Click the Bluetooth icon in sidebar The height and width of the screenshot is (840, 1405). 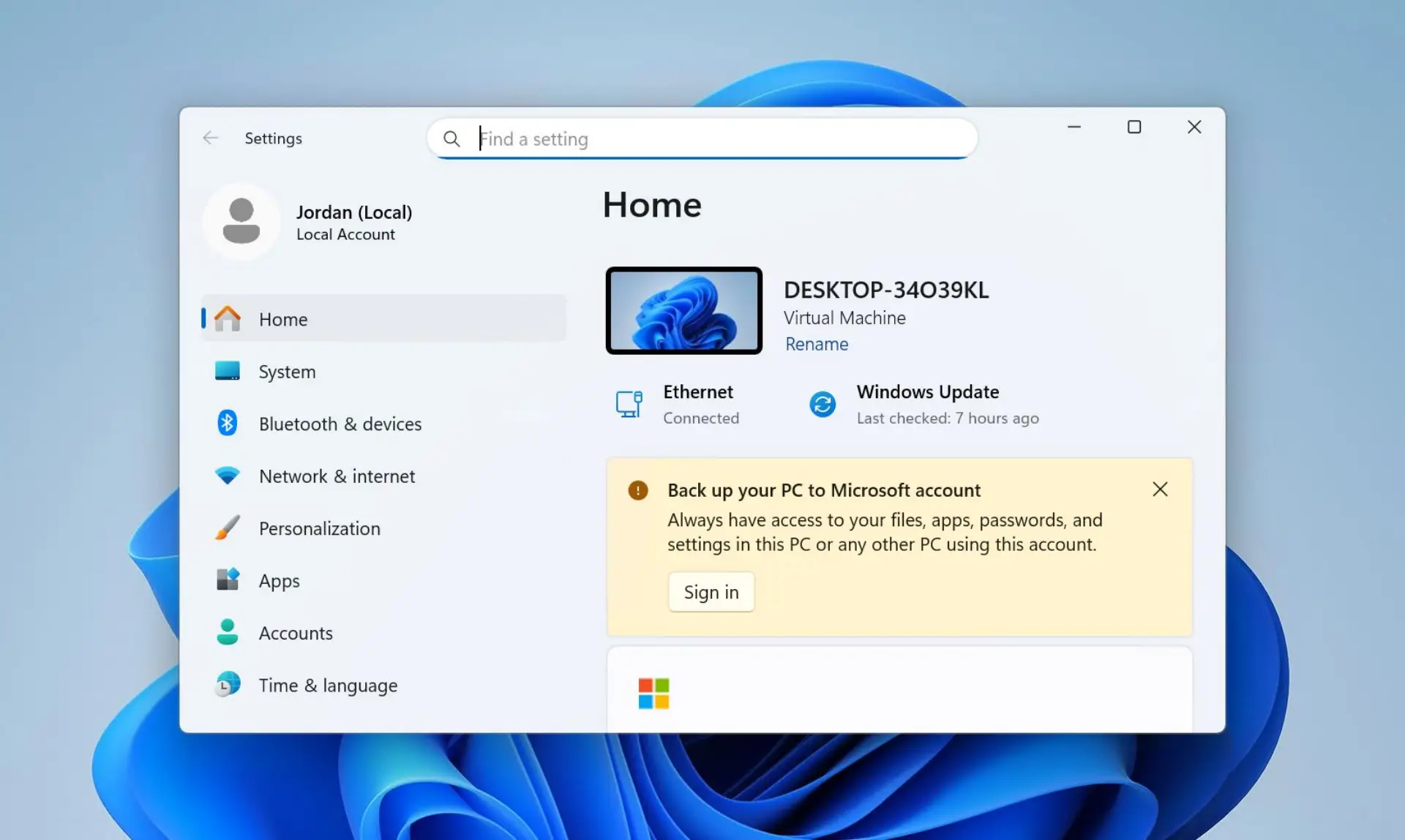[x=227, y=423]
